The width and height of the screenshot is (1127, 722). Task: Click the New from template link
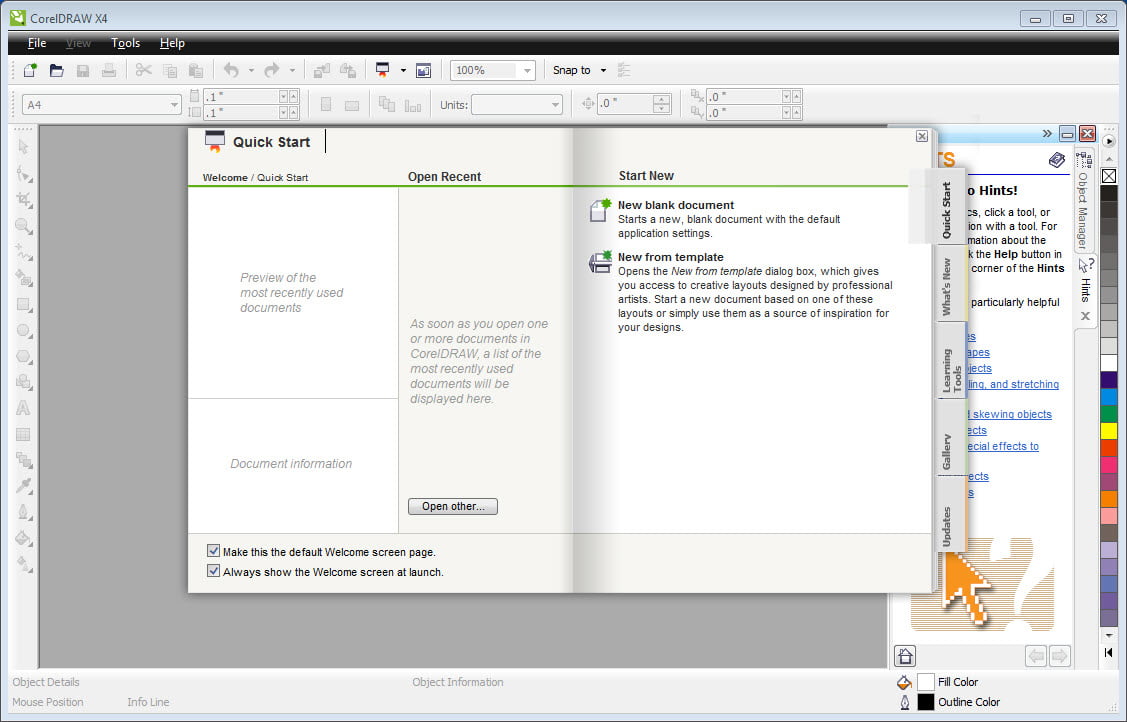(671, 256)
